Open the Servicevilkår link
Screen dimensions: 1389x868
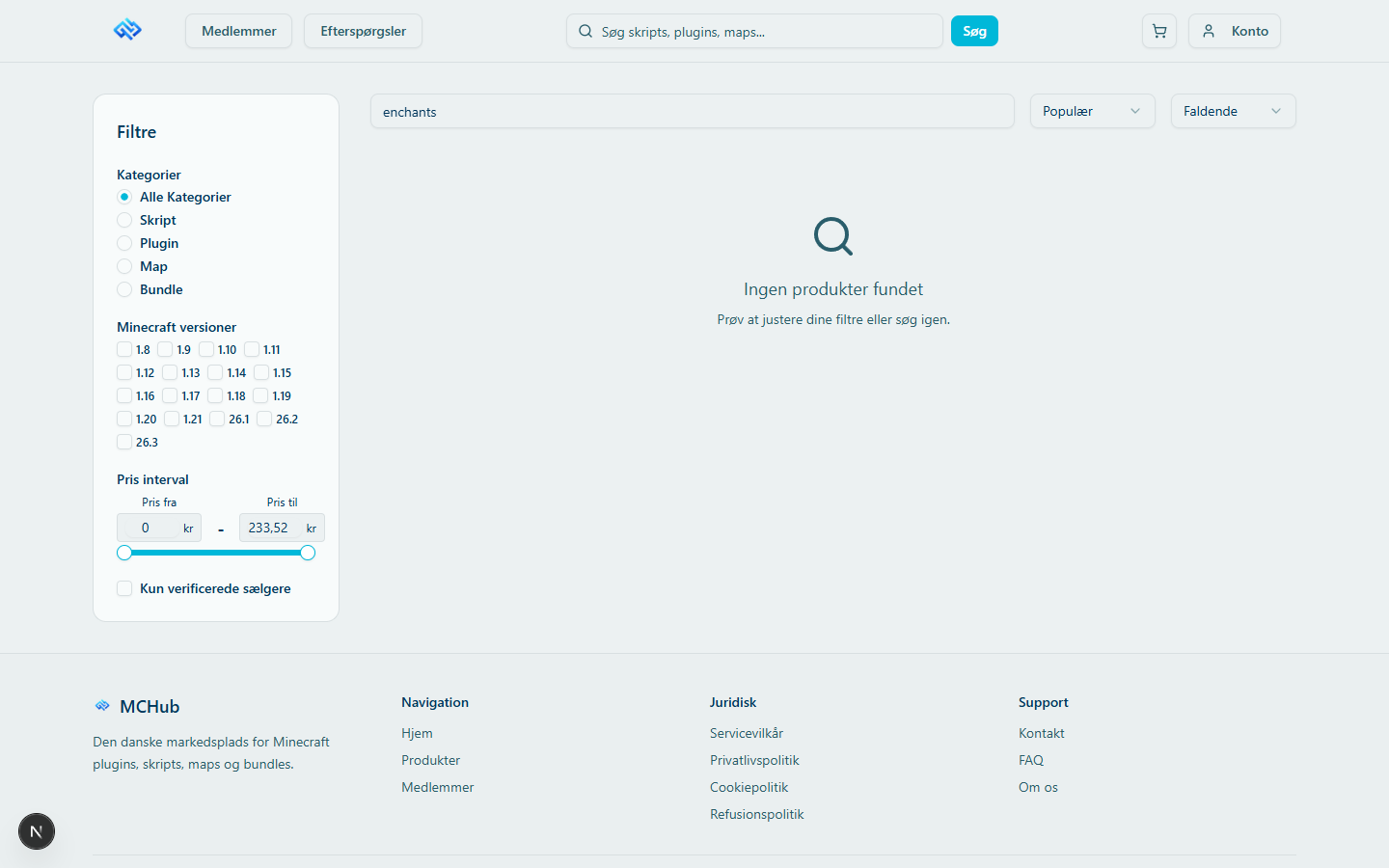(747, 733)
